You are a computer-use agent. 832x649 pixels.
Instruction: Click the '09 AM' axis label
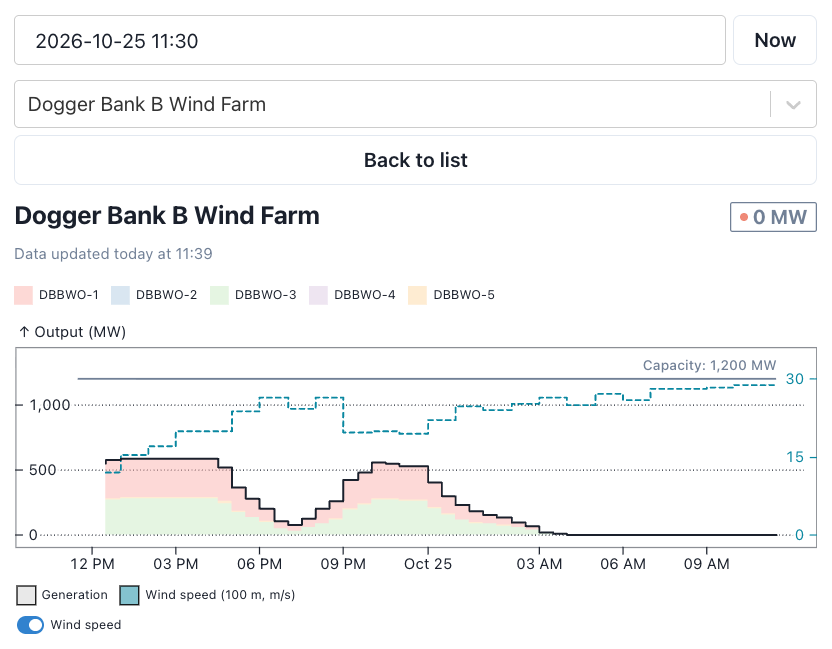707,564
